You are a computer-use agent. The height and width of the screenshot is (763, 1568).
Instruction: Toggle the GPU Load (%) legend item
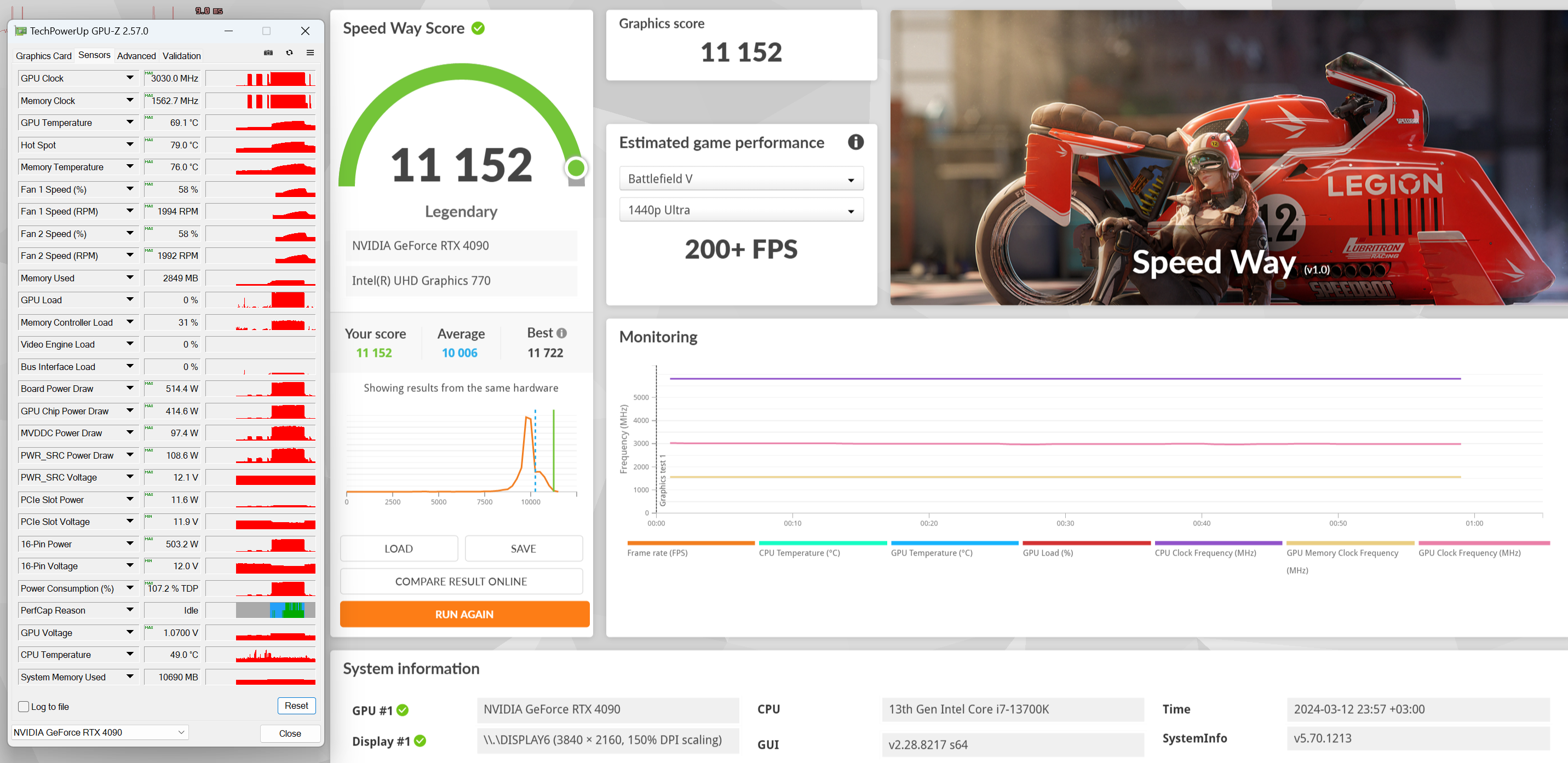pyautogui.click(x=1047, y=552)
